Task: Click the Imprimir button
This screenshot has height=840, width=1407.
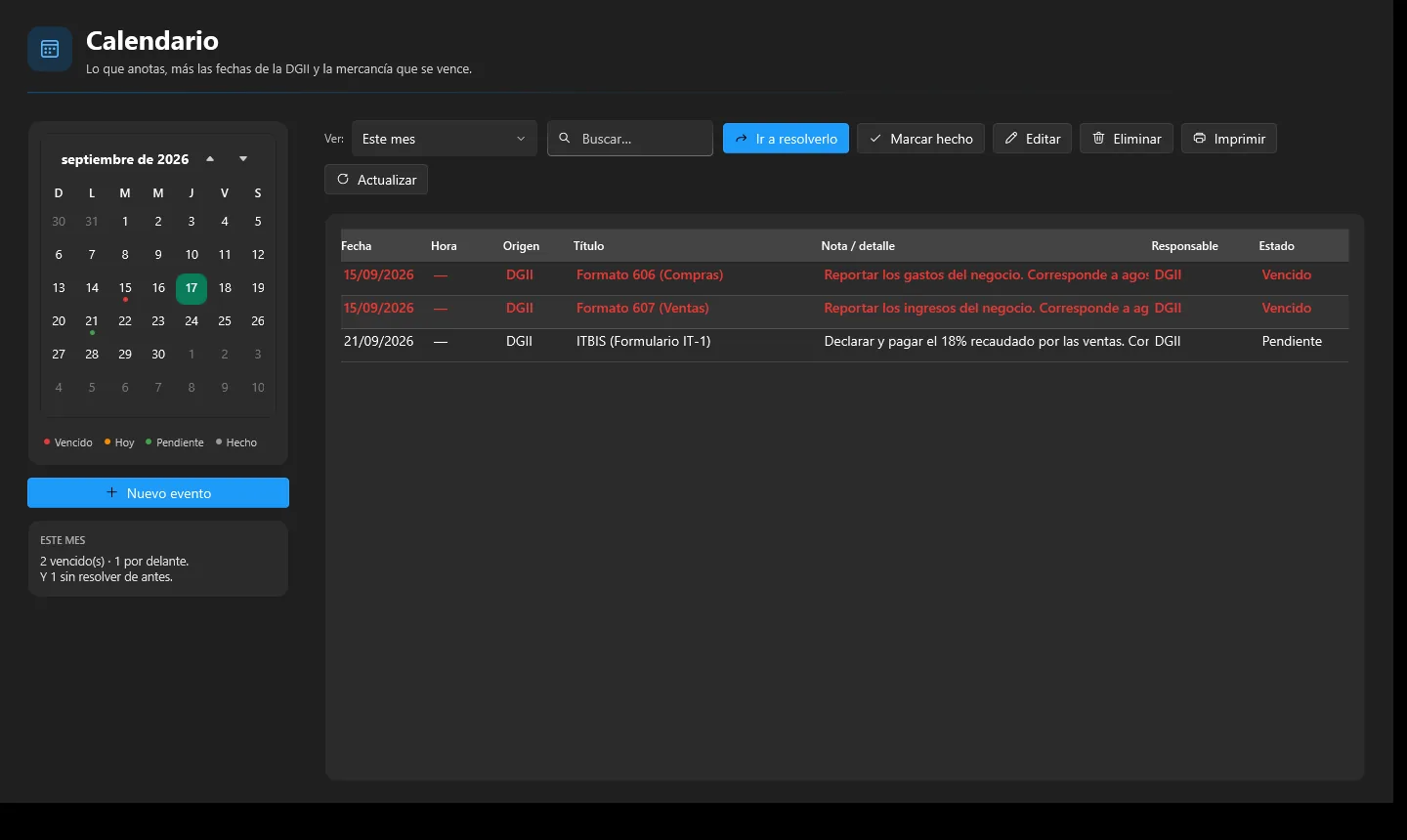Action: pyautogui.click(x=1229, y=139)
